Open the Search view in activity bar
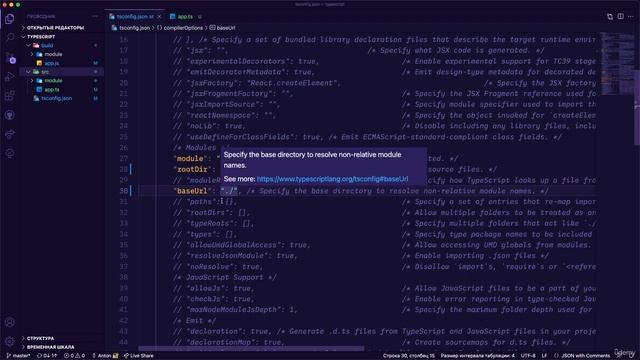Screen dimensions: 640x360 click(10, 38)
